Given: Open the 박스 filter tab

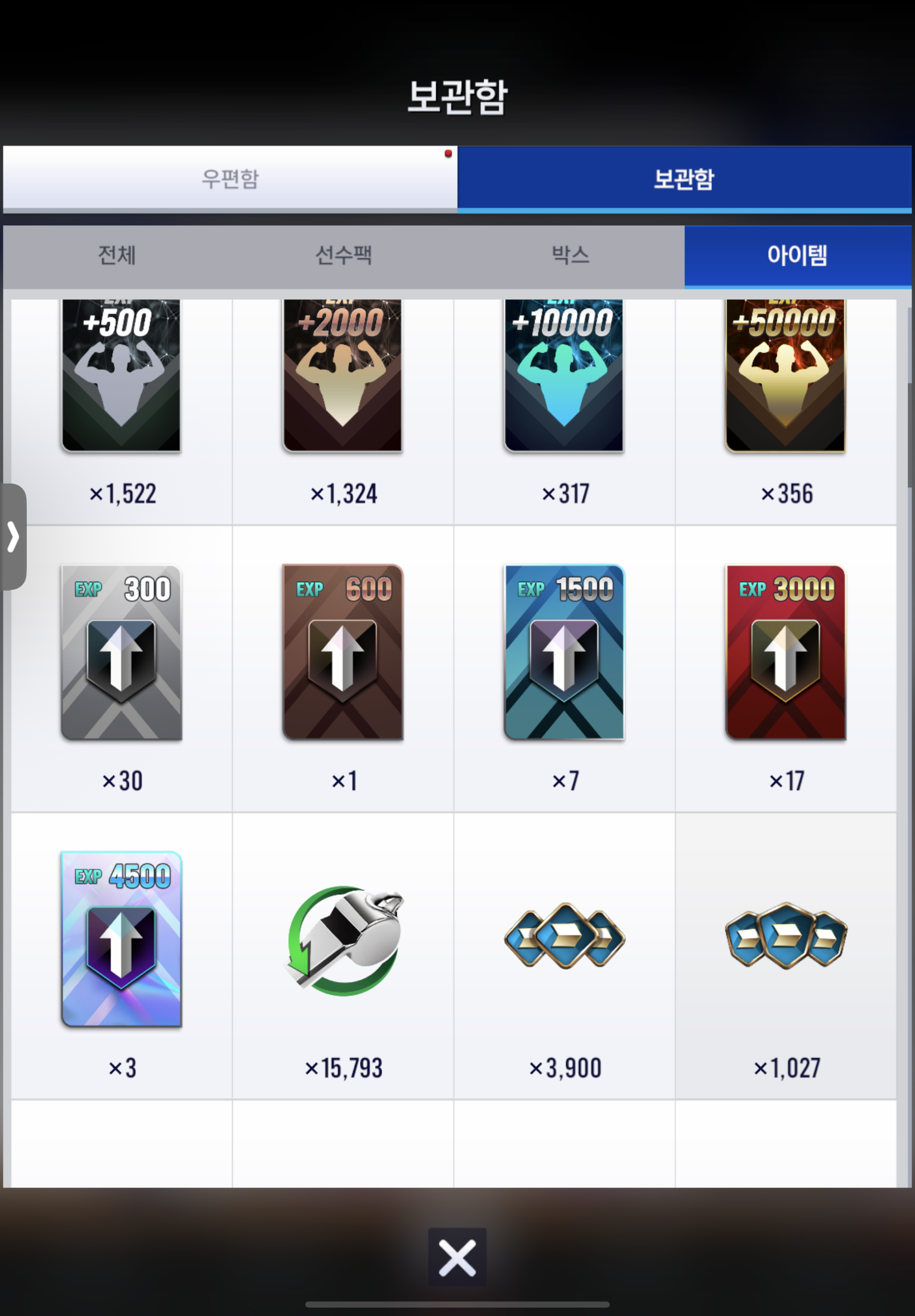Looking at the screenshot, I should click(x=570, y=255).
